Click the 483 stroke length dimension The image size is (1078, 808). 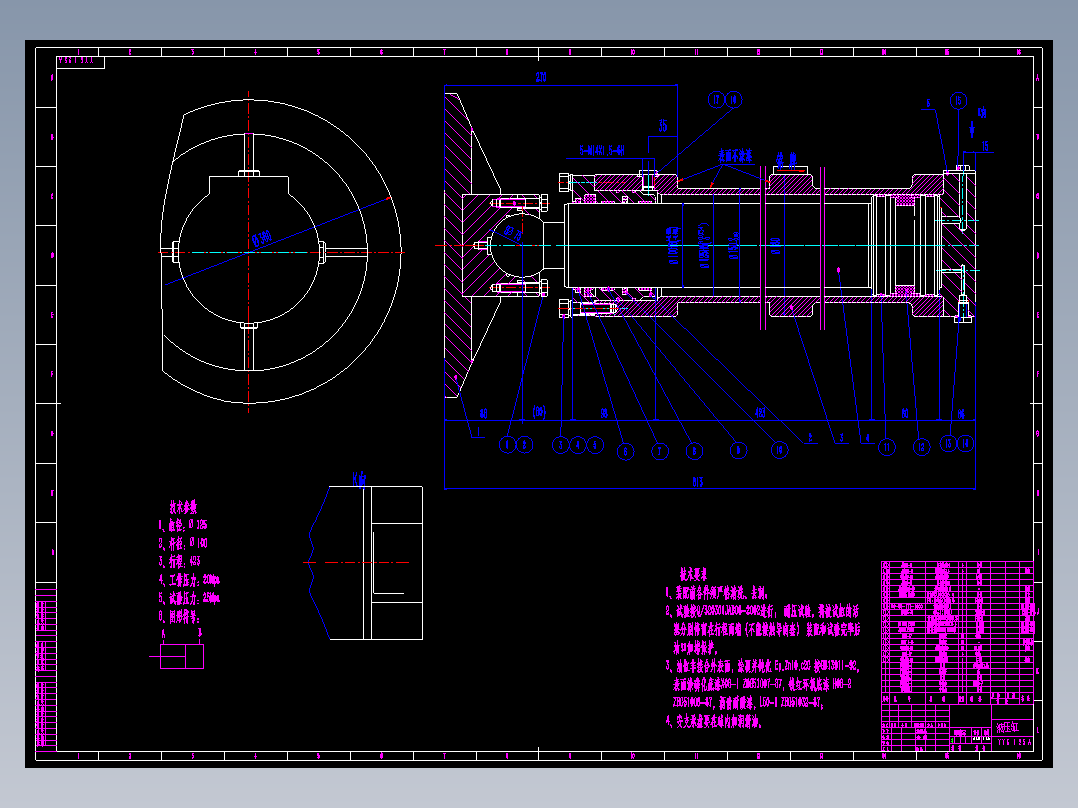pos(760,413)
